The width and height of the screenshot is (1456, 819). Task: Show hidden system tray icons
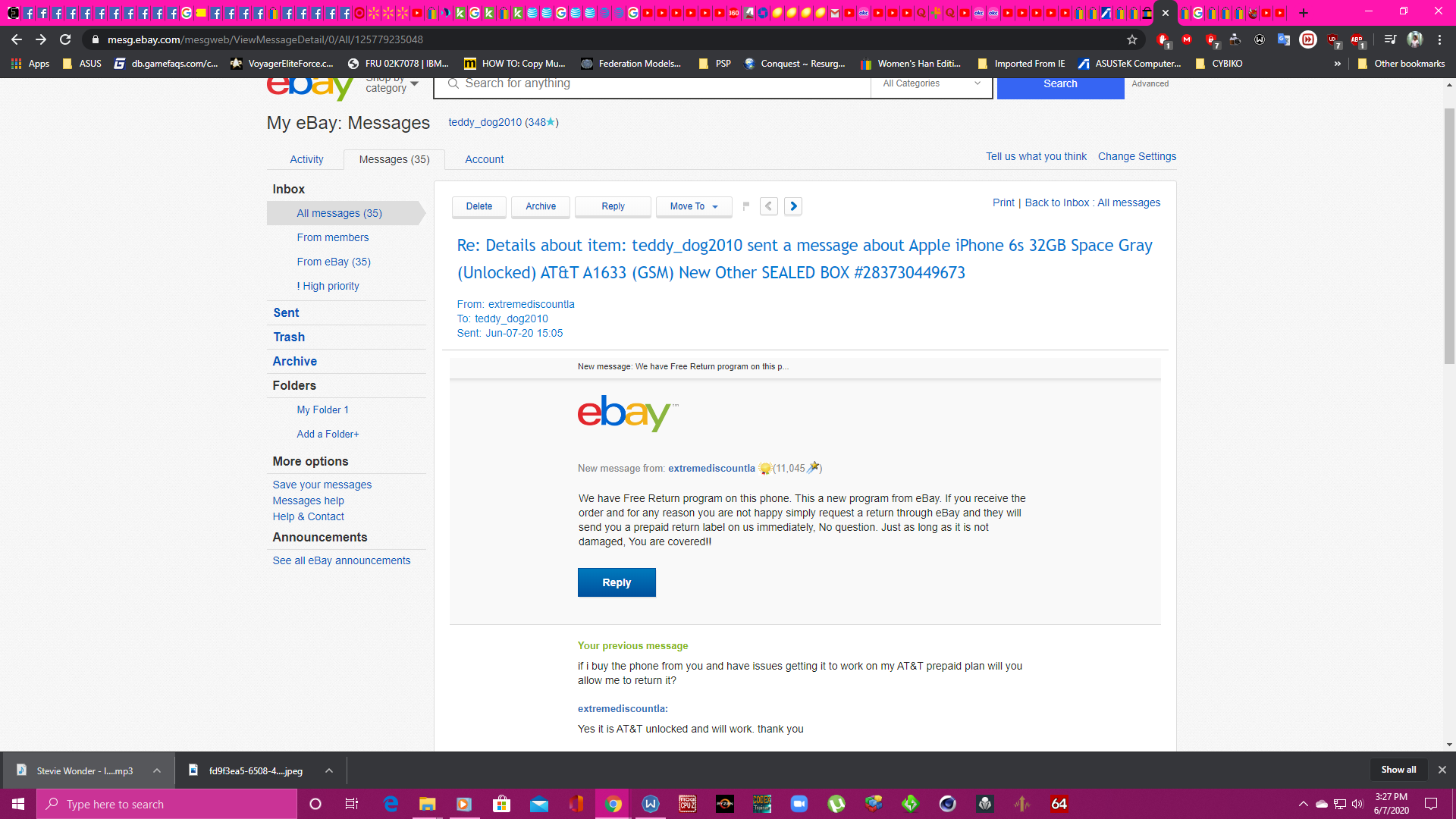pyautogui.click(x=1303, y=804)
